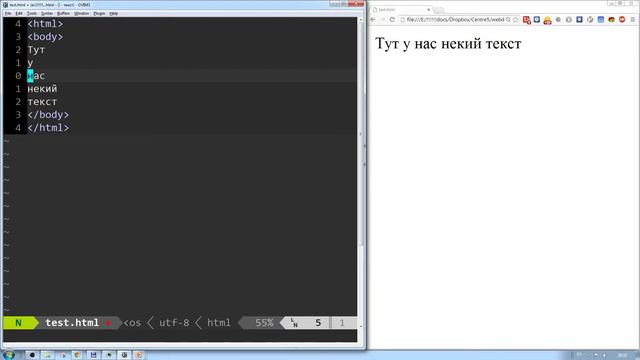The height and width of the screenshot is (360, 640).
Task: Click the light blue square extension icon
Action: click(x=600, y=20)
